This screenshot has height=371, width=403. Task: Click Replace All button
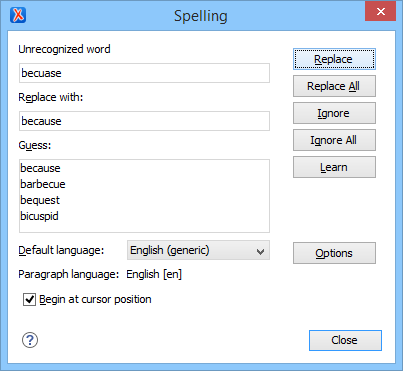pyautogui.click(x=334, y=86)
